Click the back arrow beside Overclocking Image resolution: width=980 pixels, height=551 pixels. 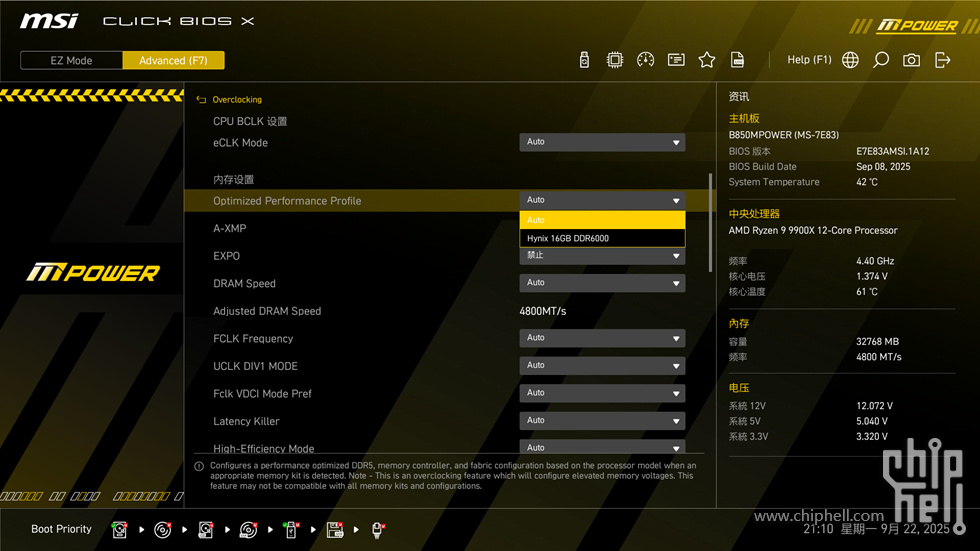(x=201, y=100)
